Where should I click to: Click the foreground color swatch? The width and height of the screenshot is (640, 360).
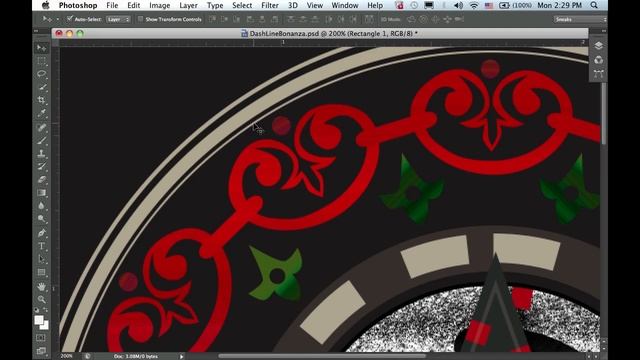click(x=39, y=320)
